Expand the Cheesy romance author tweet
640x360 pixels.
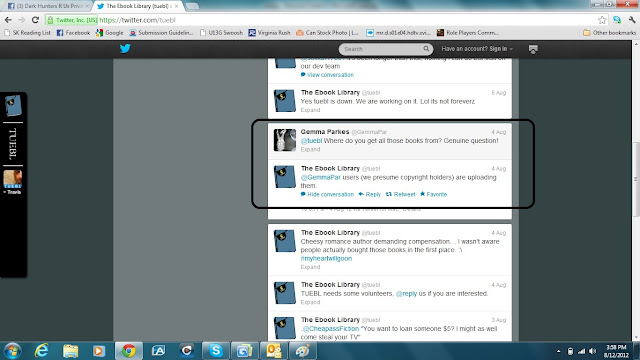pyautogui.click(x=310, y=267)
